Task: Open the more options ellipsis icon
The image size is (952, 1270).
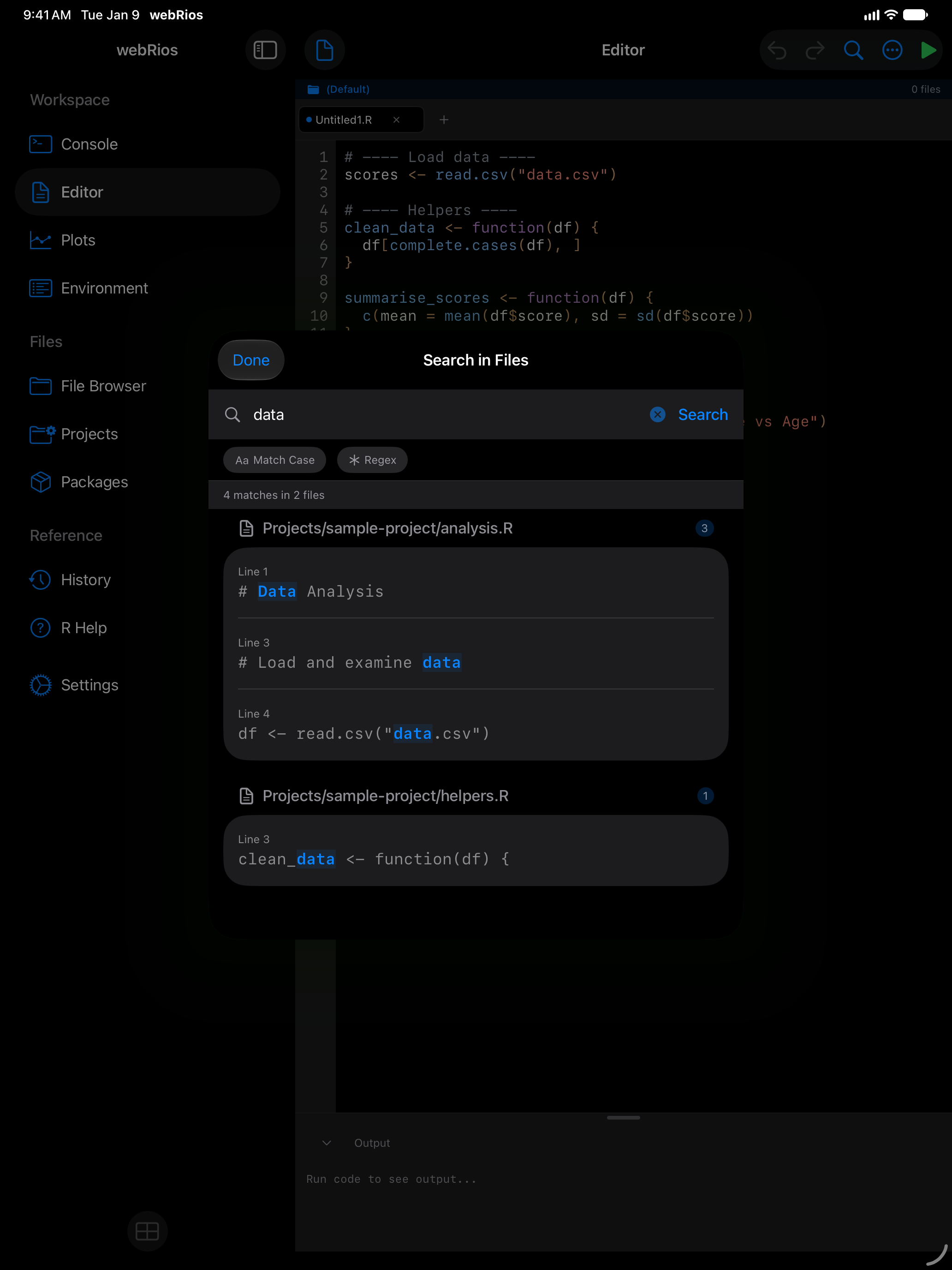Action: coord(892,50)
